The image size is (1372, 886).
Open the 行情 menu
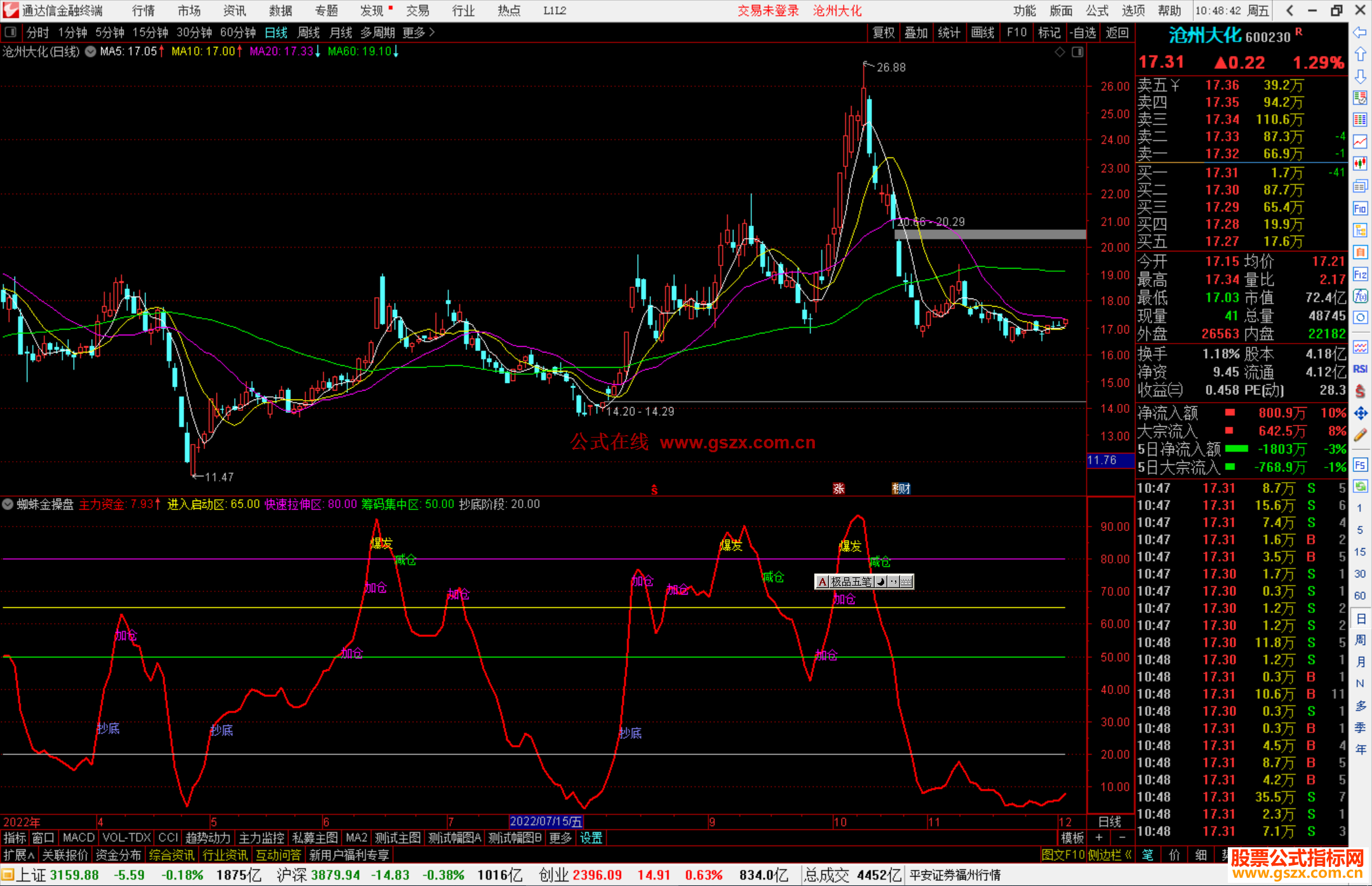coord(143,10)
